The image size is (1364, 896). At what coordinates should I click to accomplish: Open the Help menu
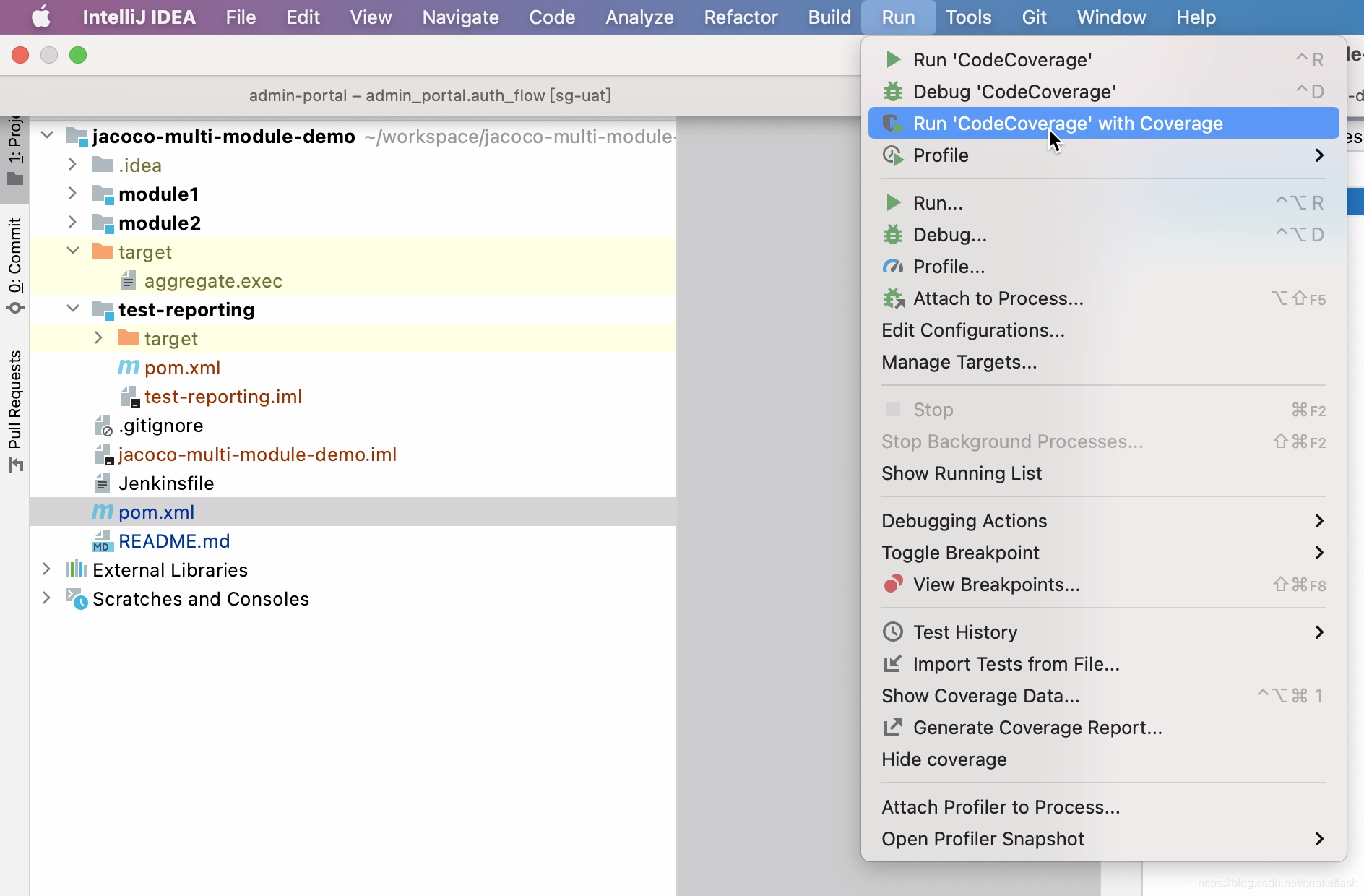pyautogui.click(x=1196, y=17)
